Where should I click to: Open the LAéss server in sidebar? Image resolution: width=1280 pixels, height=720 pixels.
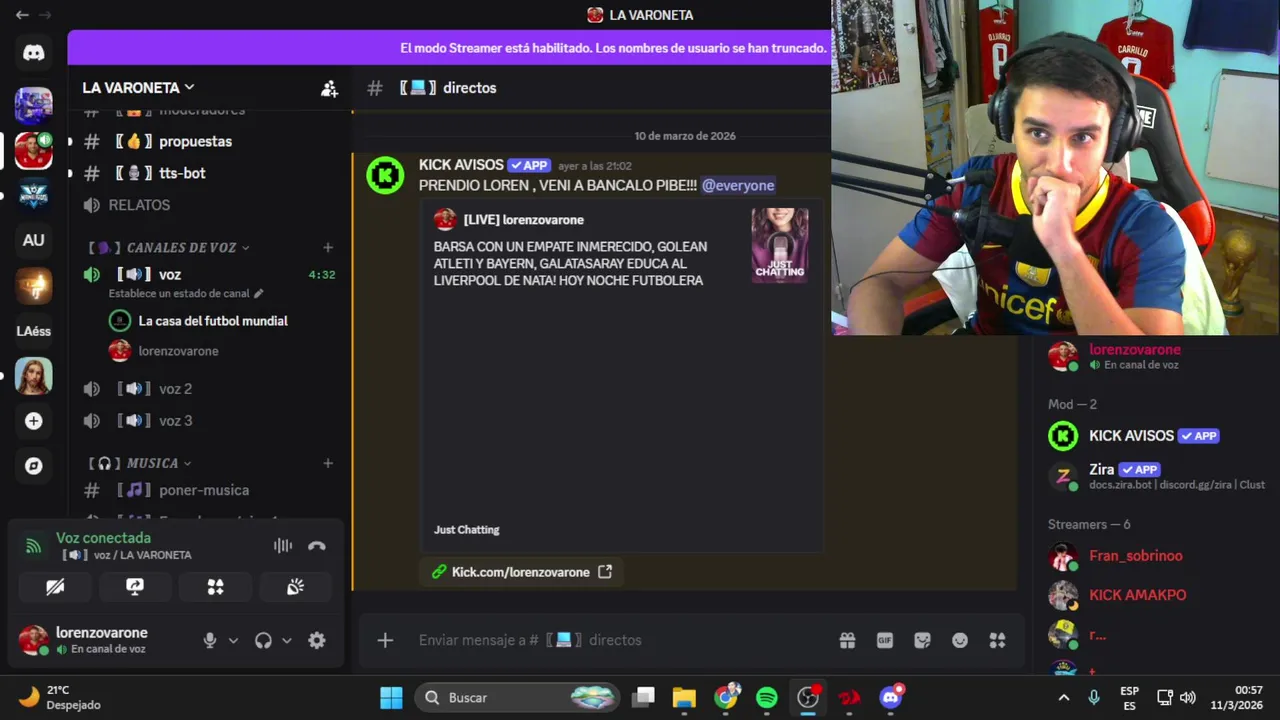pos(34,331)
